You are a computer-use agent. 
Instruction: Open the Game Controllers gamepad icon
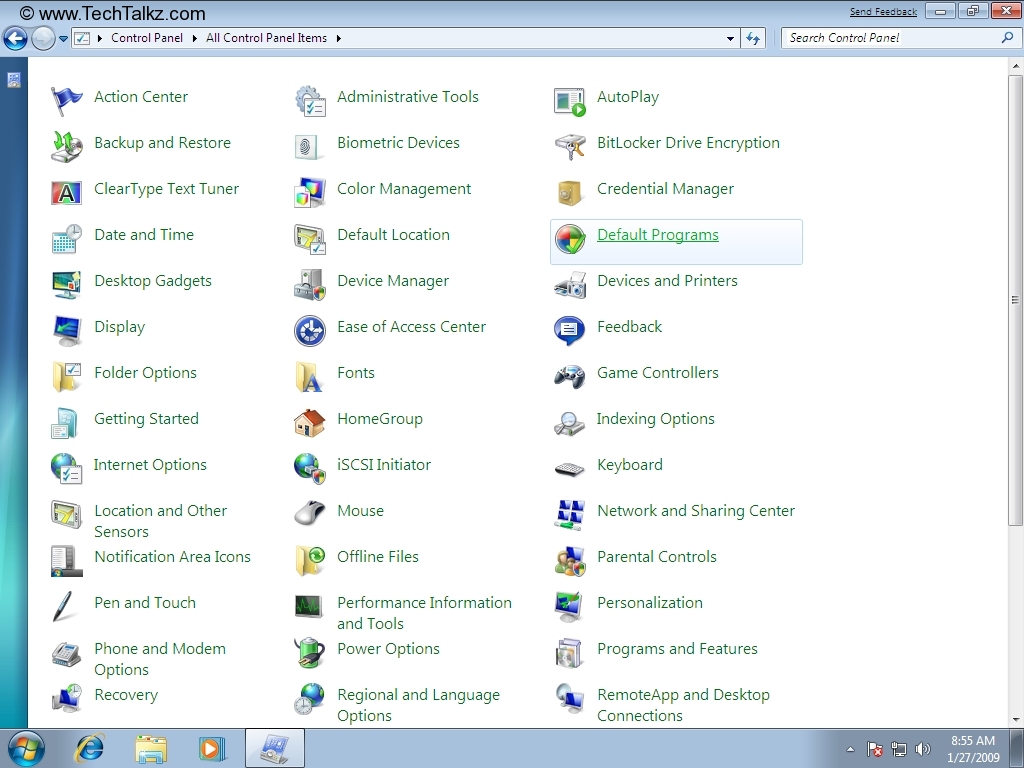[x=569, y=377]
